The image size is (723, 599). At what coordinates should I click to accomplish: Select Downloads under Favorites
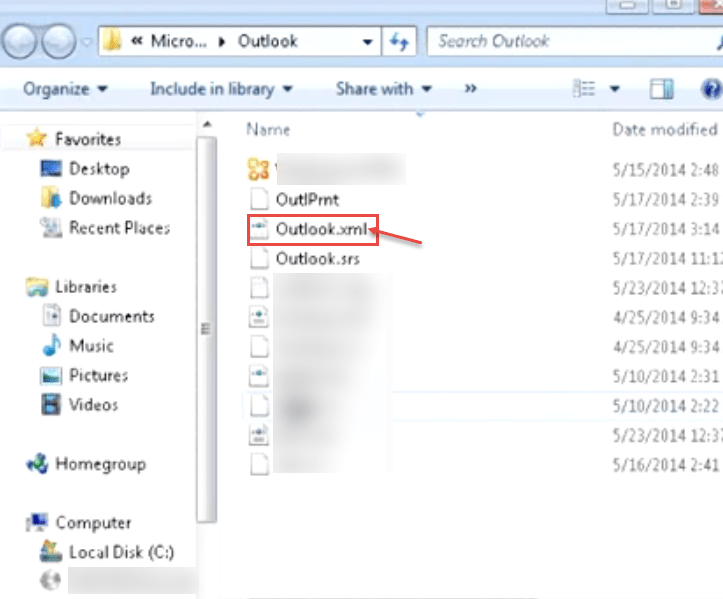pyautogui.click(x=110, y=198)
